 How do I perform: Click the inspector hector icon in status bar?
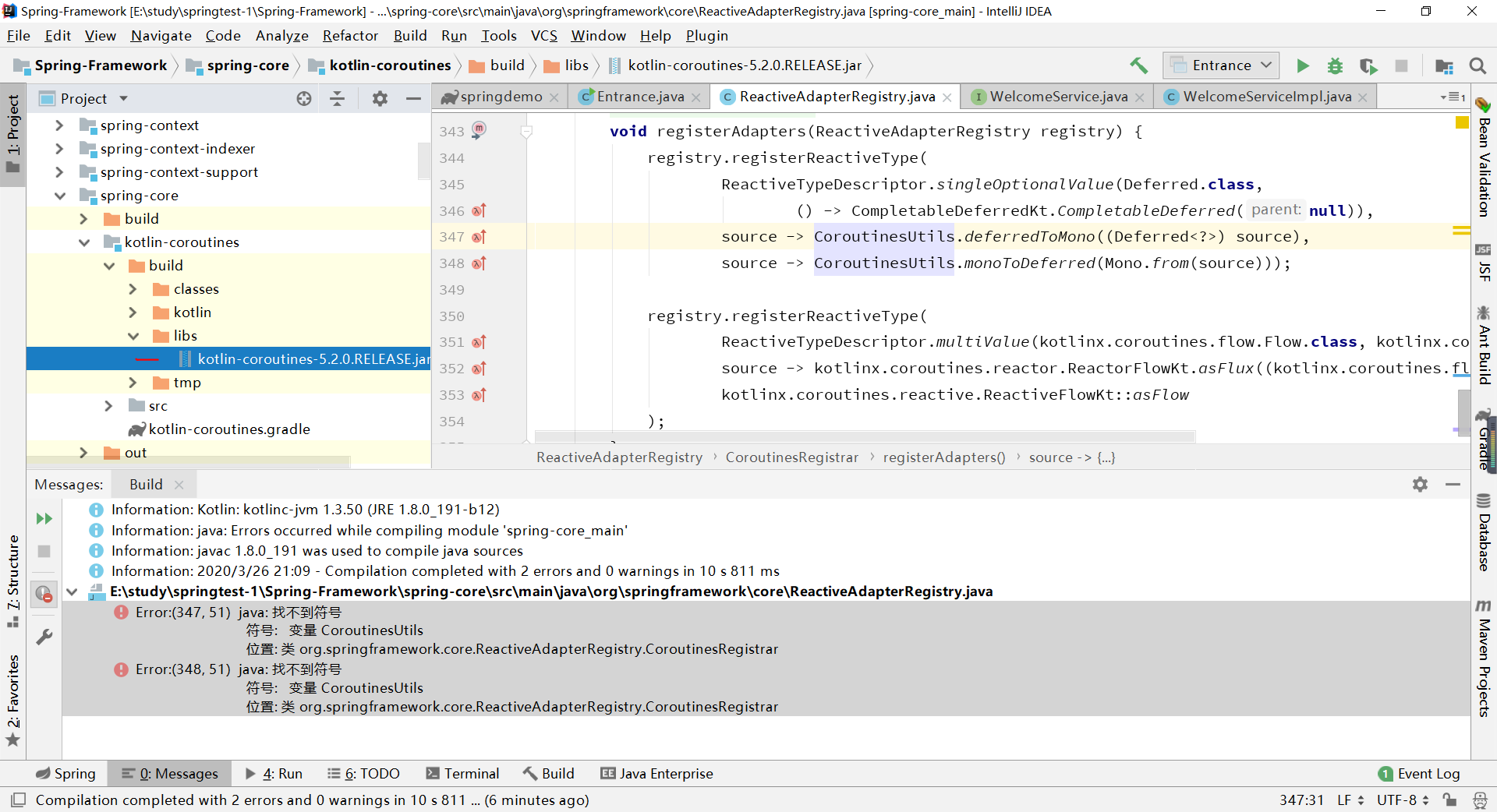pyautogui.click(x=1480, y=800)
